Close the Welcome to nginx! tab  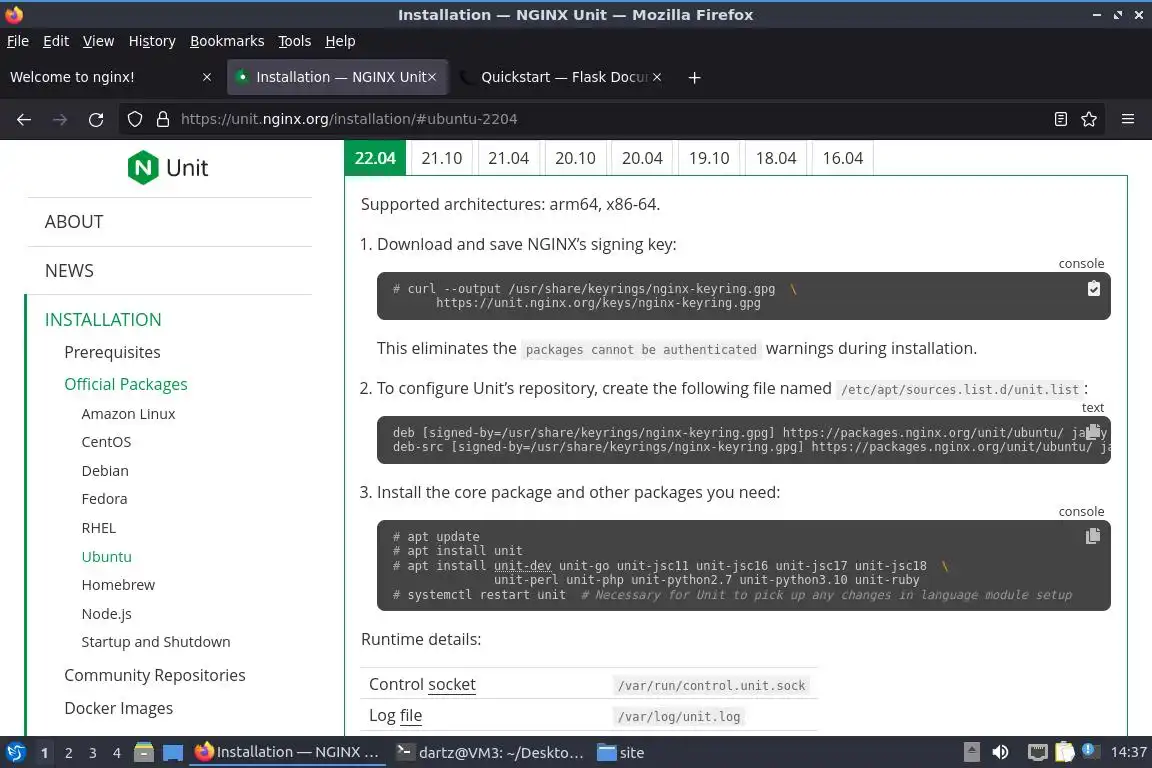coord(207,77)
